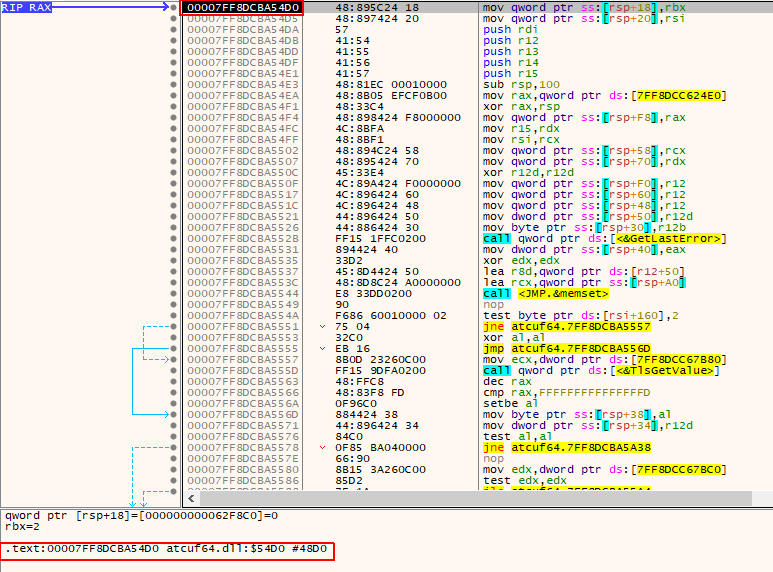Click the horizontal scrollbar left arrow
This screenshot has height=572, width=773.
point(191,499)
